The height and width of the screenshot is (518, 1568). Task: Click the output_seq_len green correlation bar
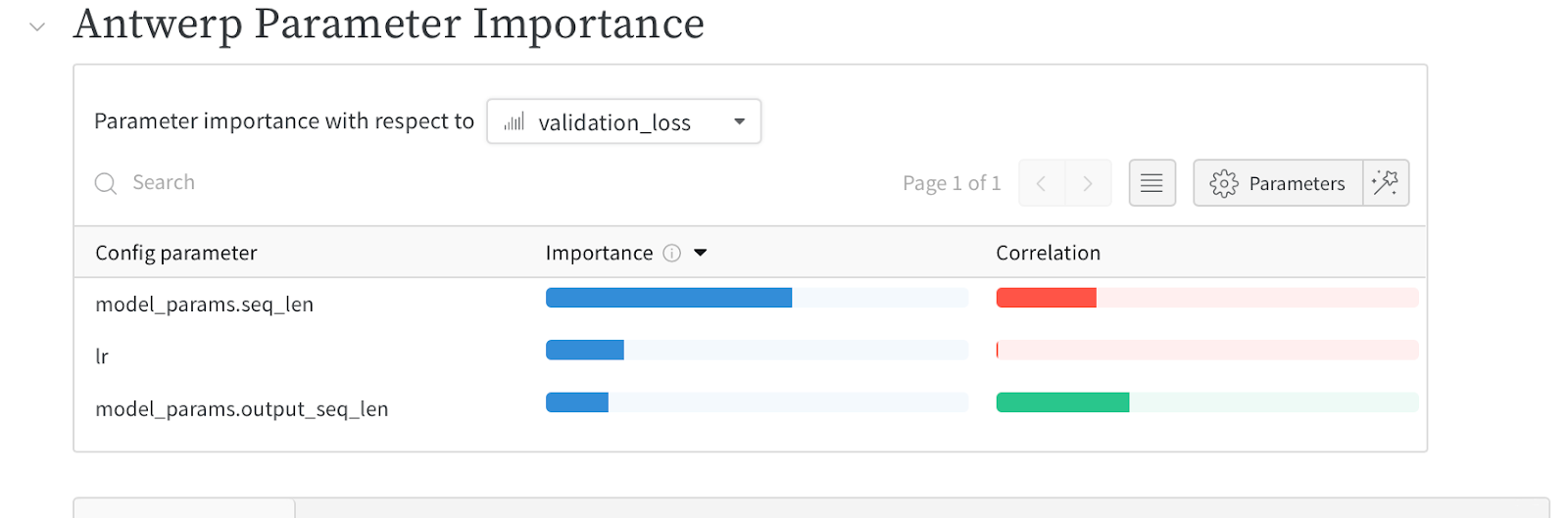(x=1062, y=402)
